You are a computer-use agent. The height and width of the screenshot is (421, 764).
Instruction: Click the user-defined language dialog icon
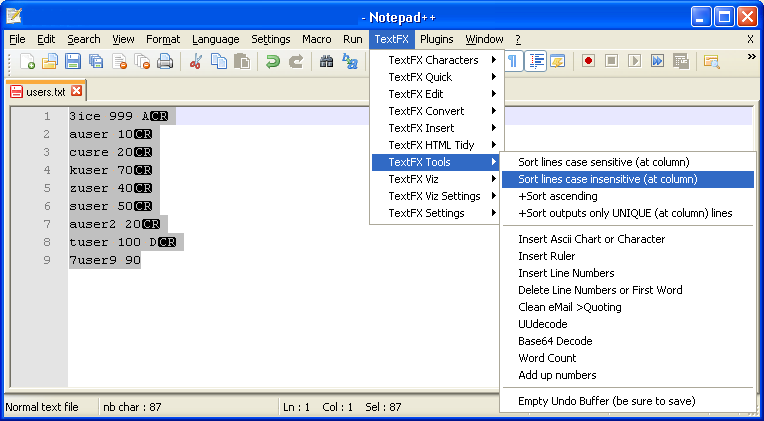[557, 61]
